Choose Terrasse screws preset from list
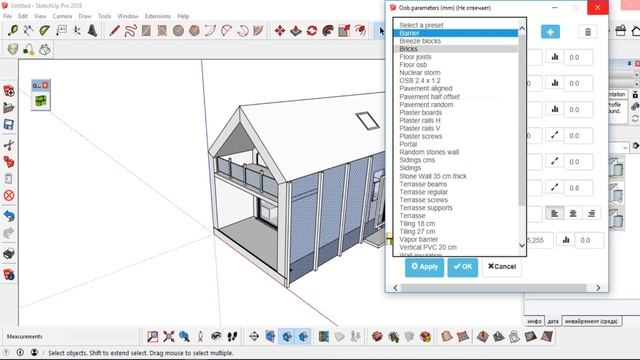Image resolution: width=640 pixels, height=360 pixels. 456,200
